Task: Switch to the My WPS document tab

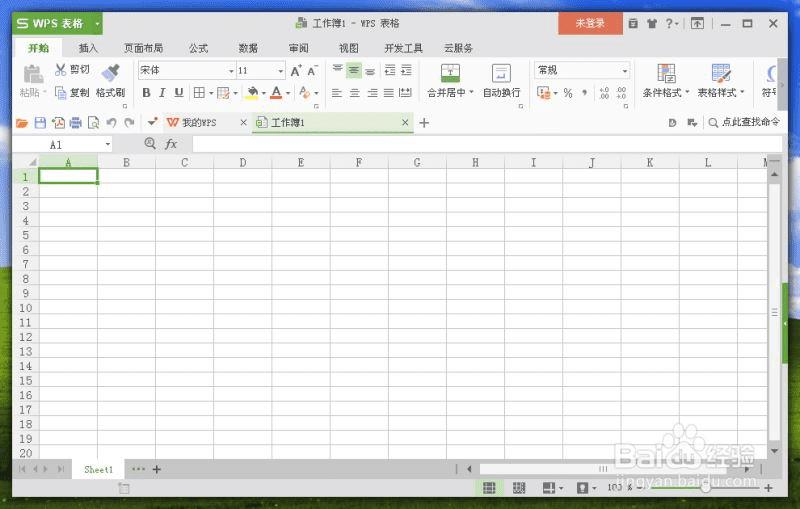Action: click(199, 122)
